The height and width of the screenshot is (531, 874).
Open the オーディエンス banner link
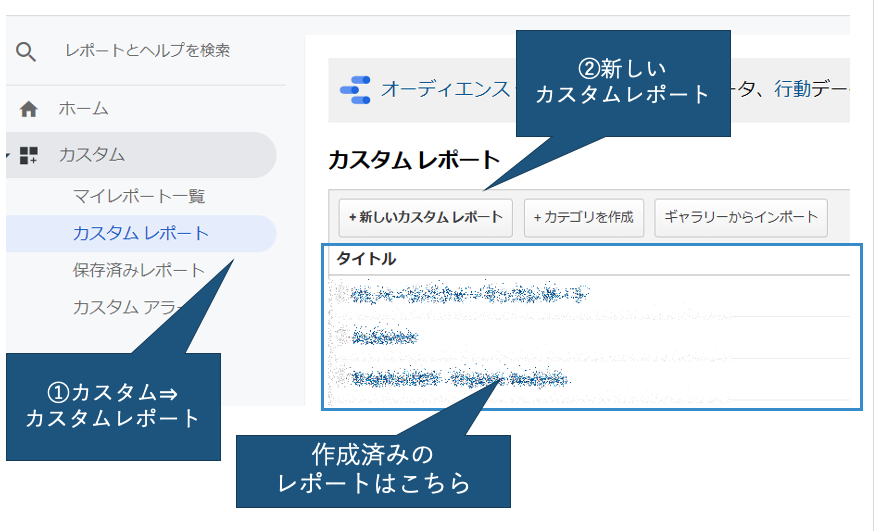445,89
